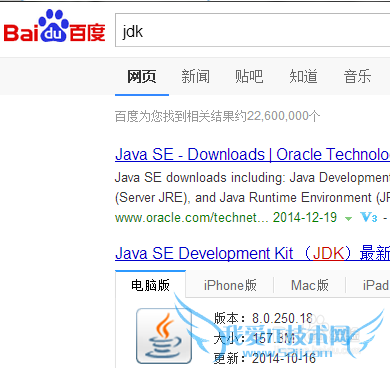The height and width of the screenshot is (368, 390).
Task: Click the Java coffee cup icon
Action: 164,336
